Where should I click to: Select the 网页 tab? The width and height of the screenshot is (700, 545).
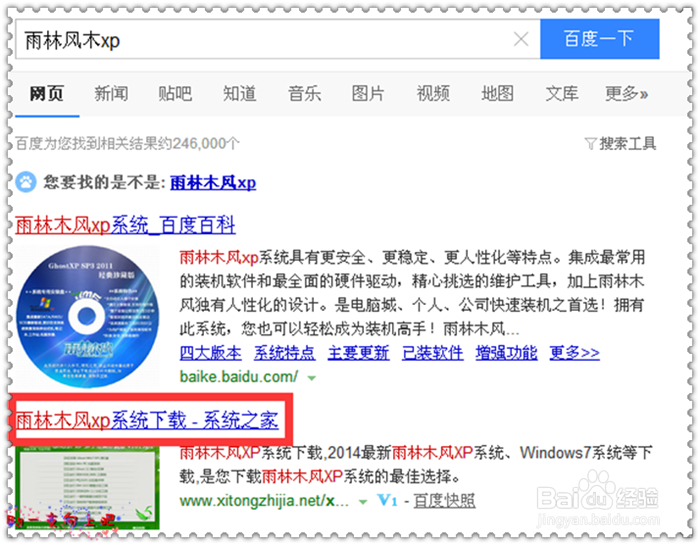(47, 94)
